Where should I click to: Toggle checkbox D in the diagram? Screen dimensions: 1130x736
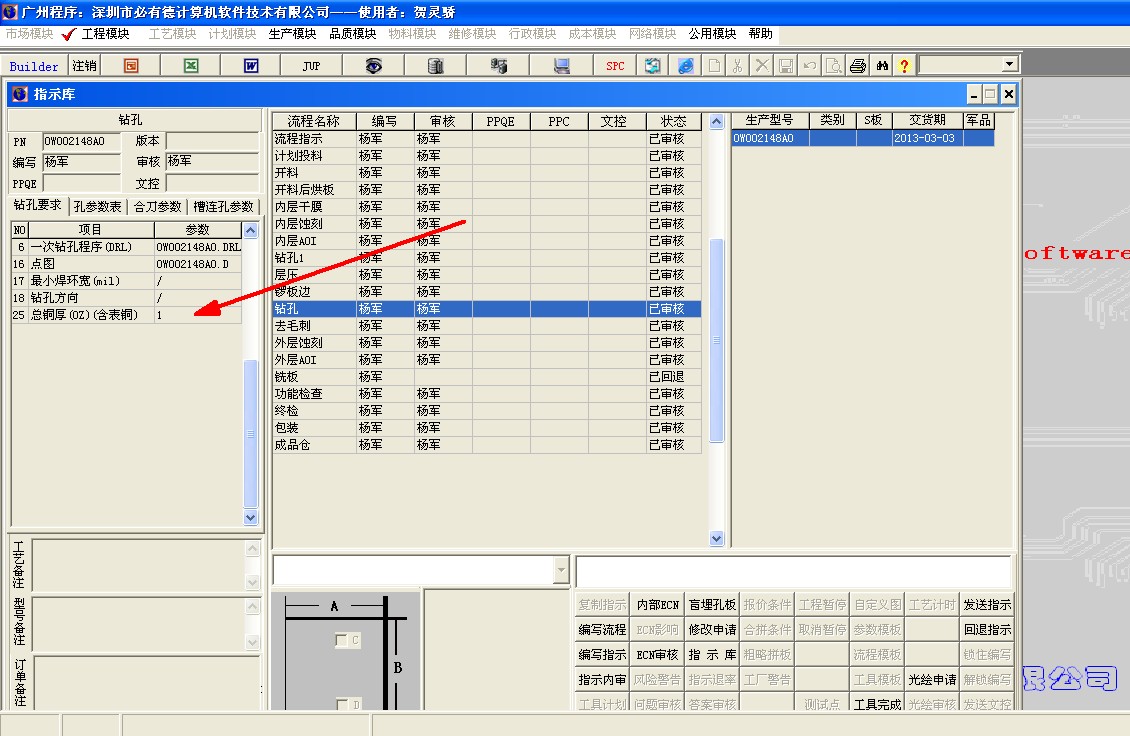tap(342, 704)
